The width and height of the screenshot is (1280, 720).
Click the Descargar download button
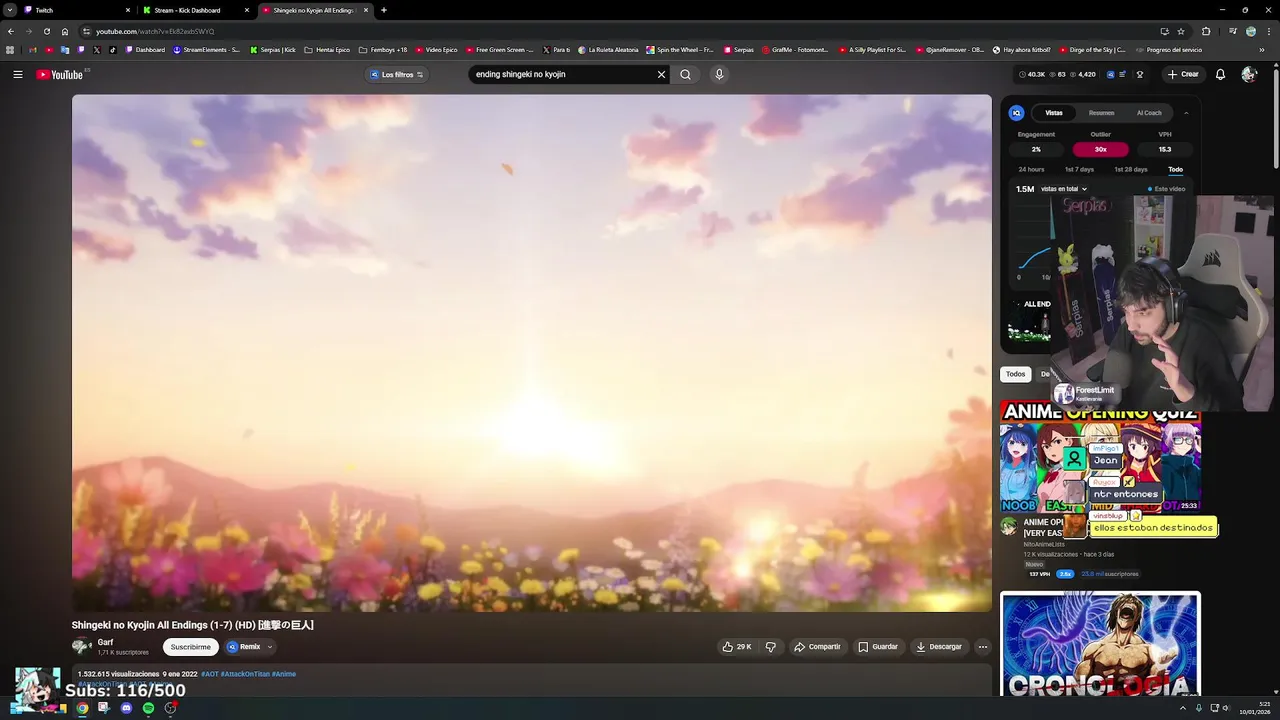(939, 647)
